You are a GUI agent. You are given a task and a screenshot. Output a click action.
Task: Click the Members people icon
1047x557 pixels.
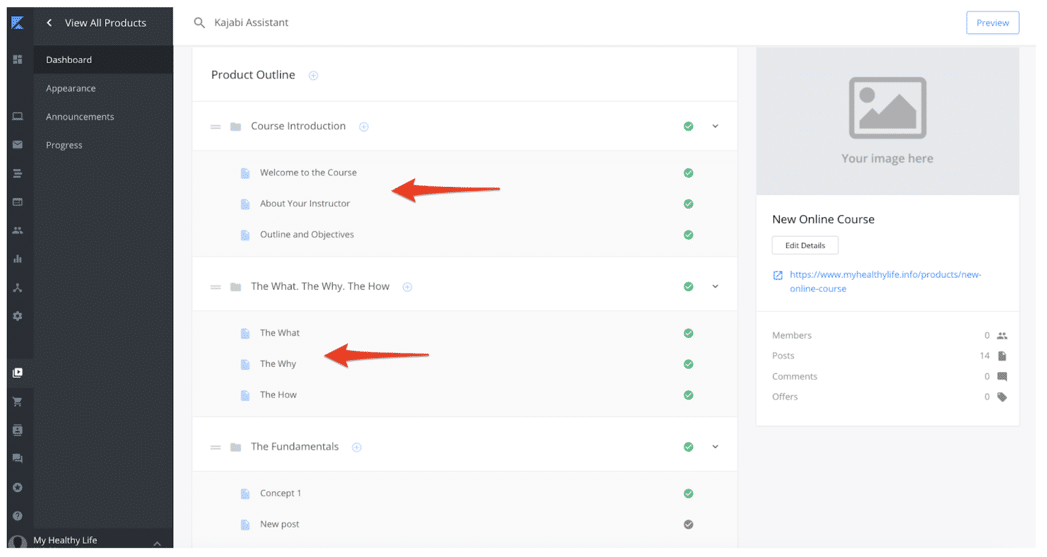1002,336
